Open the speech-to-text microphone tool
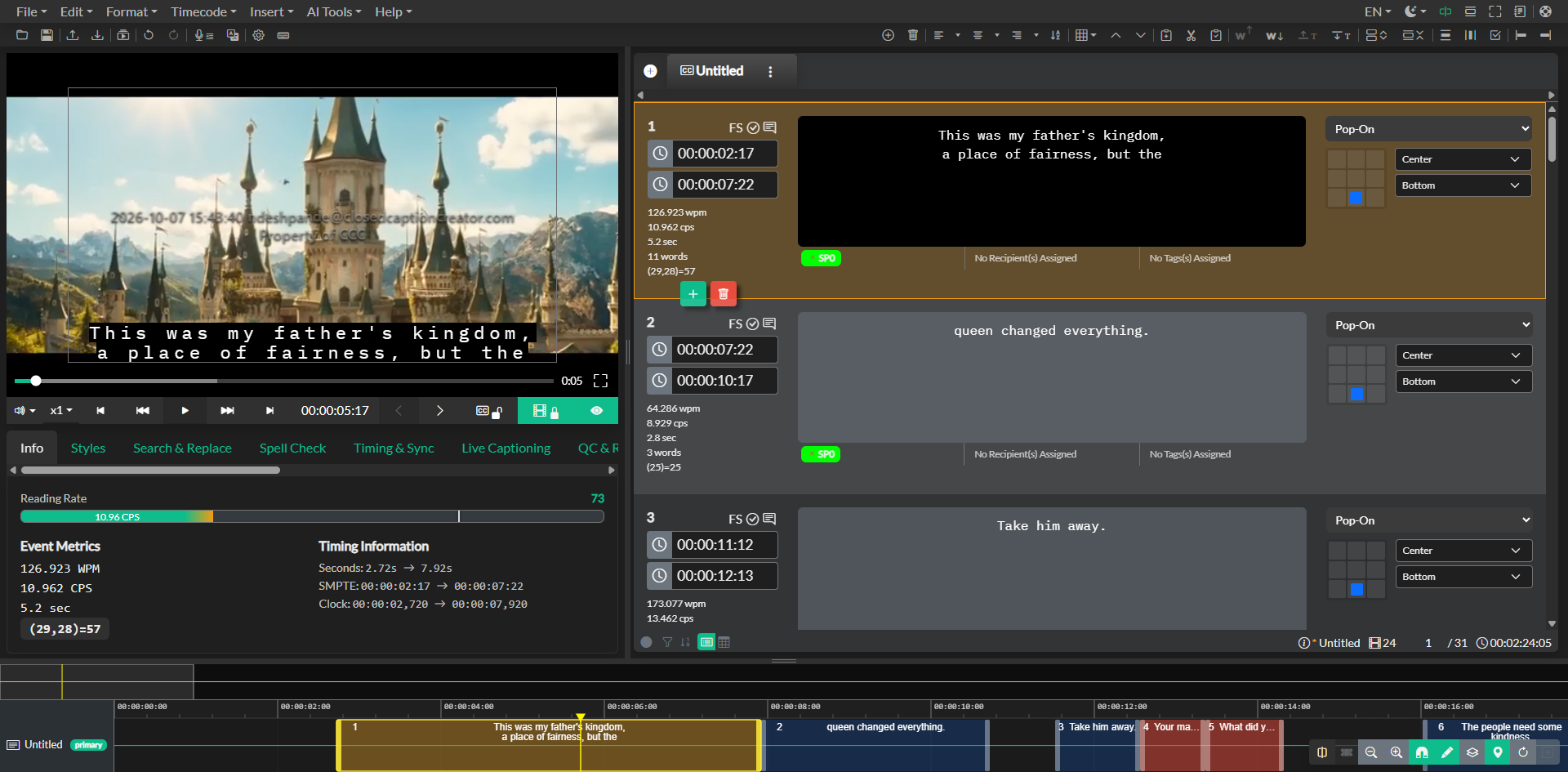This screenshot has height=772, width=1568. pos(203,35)
